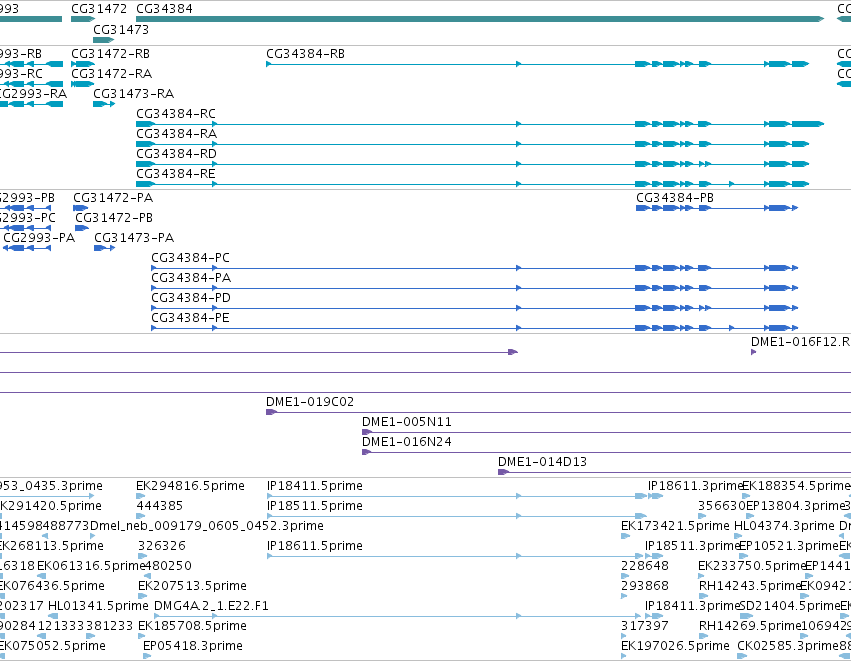Select the CG34384-RE transcript label
This screenshot has height=661, width=851.
[x=176, y=174]
